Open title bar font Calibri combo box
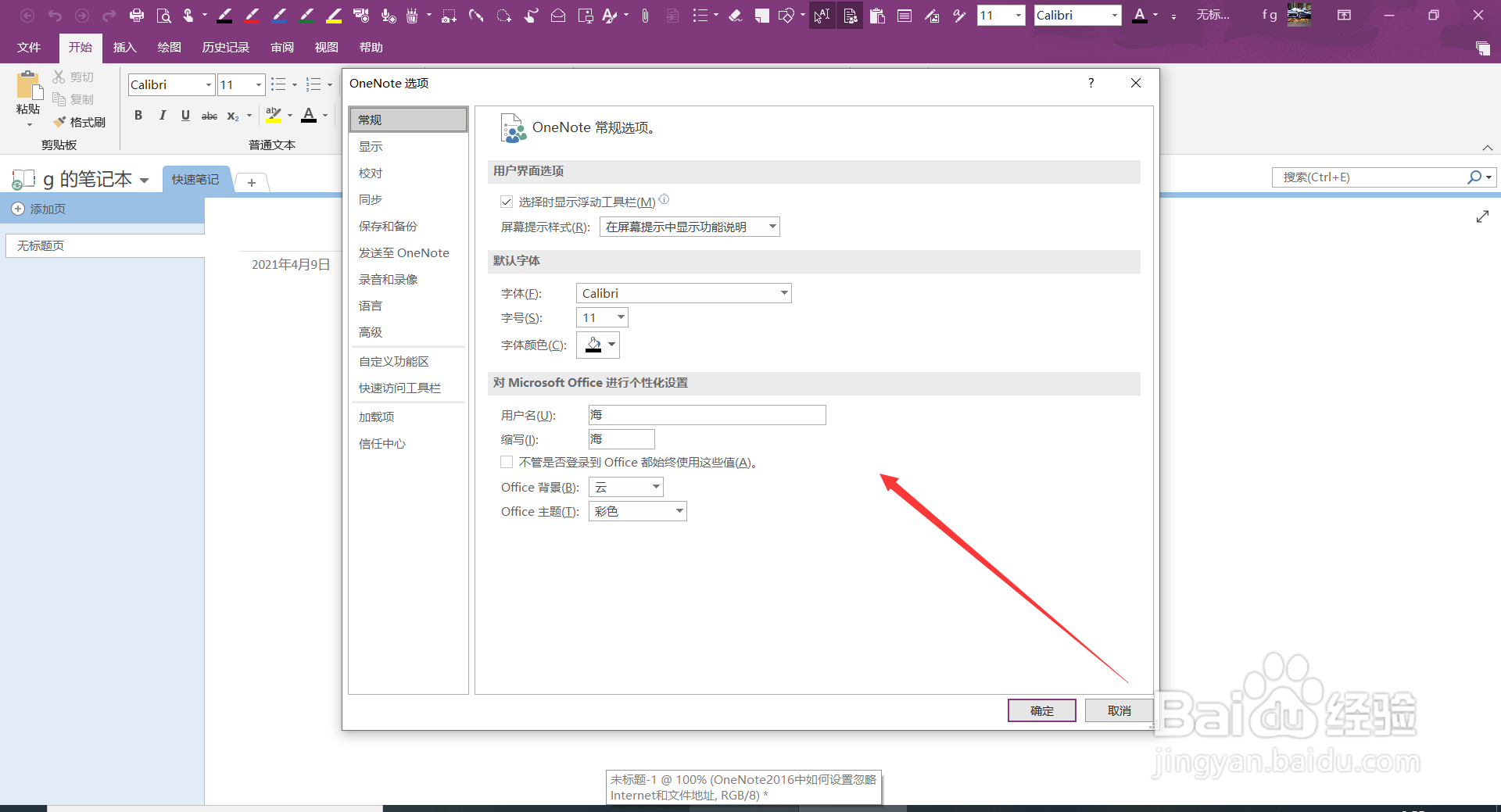 (x=1077, y=15)
